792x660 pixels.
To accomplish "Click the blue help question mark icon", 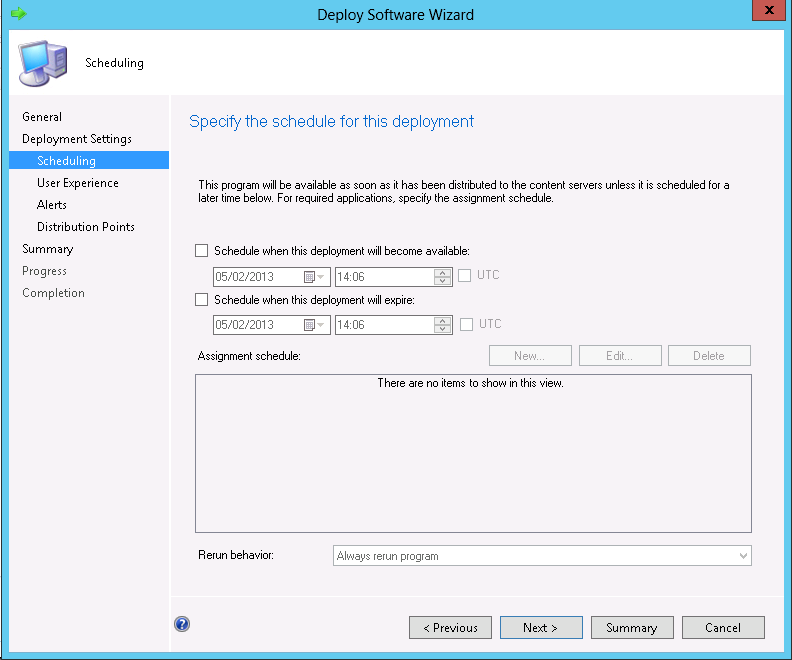I will (182, 624).
